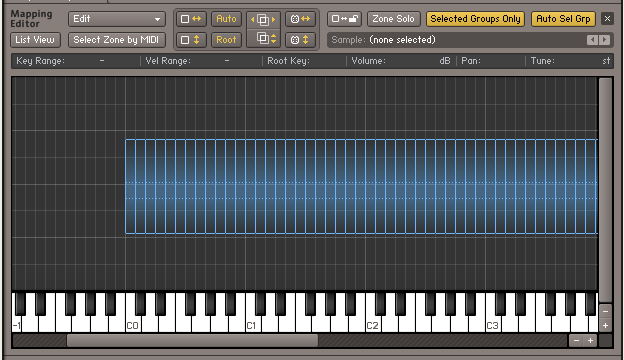624x360 pixels.
Task: Resolve overlapping key ranges icon
Action: tap(263, 19)
